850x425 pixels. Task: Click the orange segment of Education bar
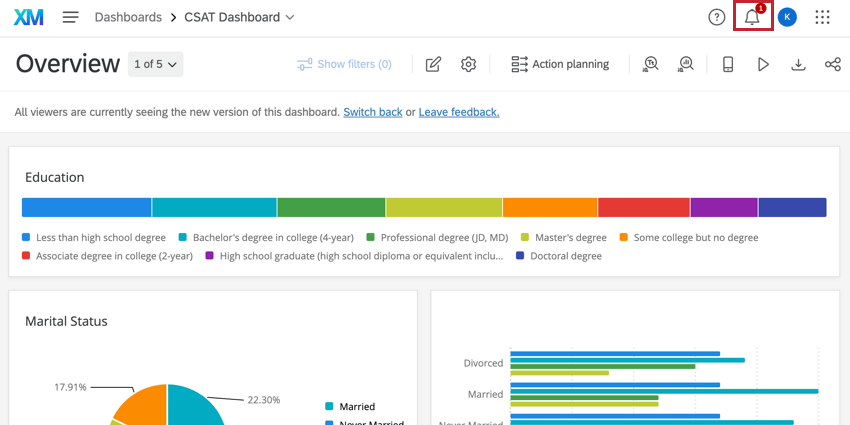coord(550,207)
